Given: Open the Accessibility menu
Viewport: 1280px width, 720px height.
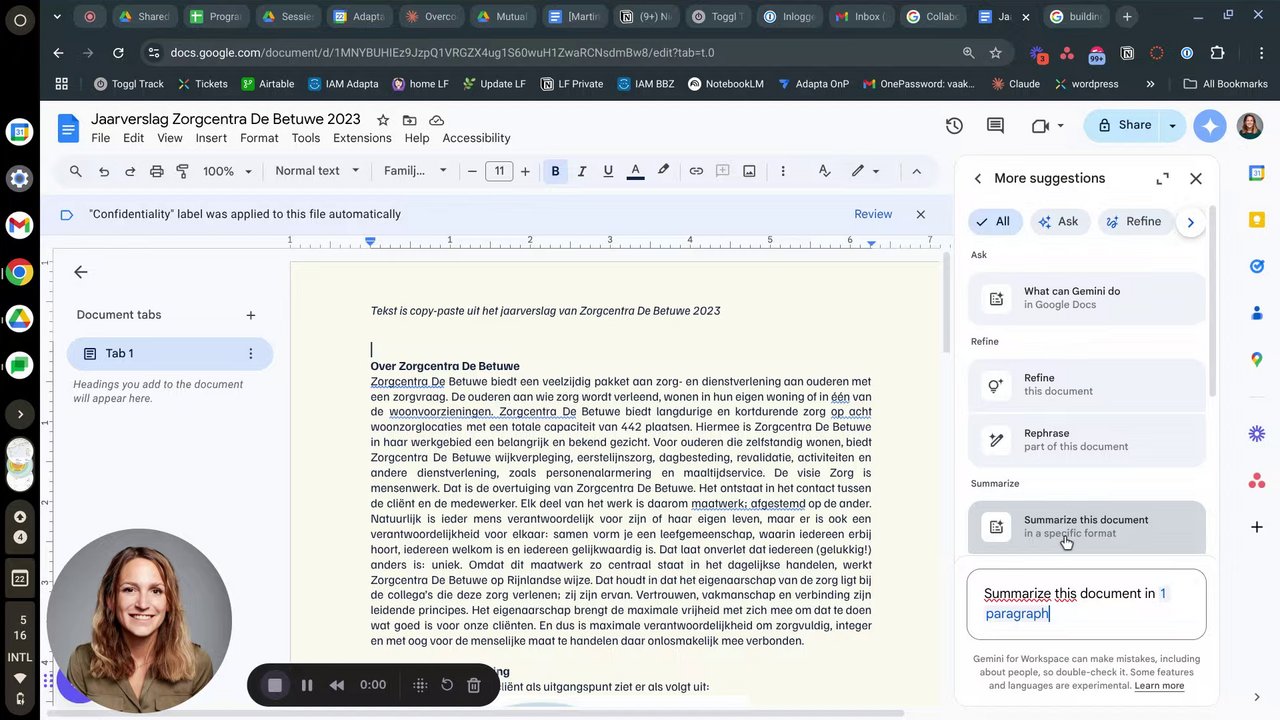Looking at the screenshot, I should pos(476,138).
